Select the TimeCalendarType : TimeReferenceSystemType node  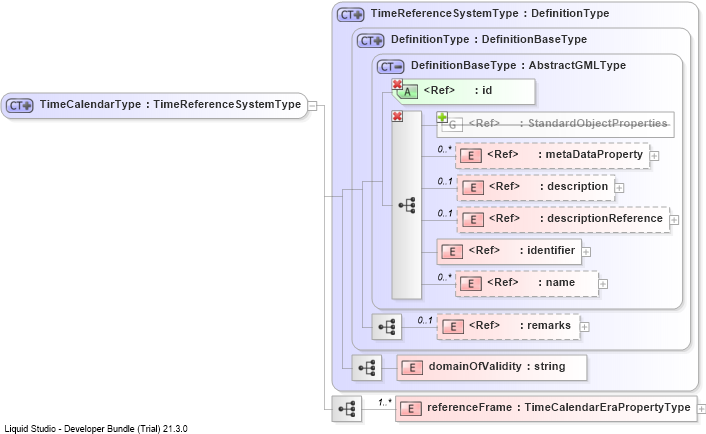pyautogui.click(x=154, y=106)
